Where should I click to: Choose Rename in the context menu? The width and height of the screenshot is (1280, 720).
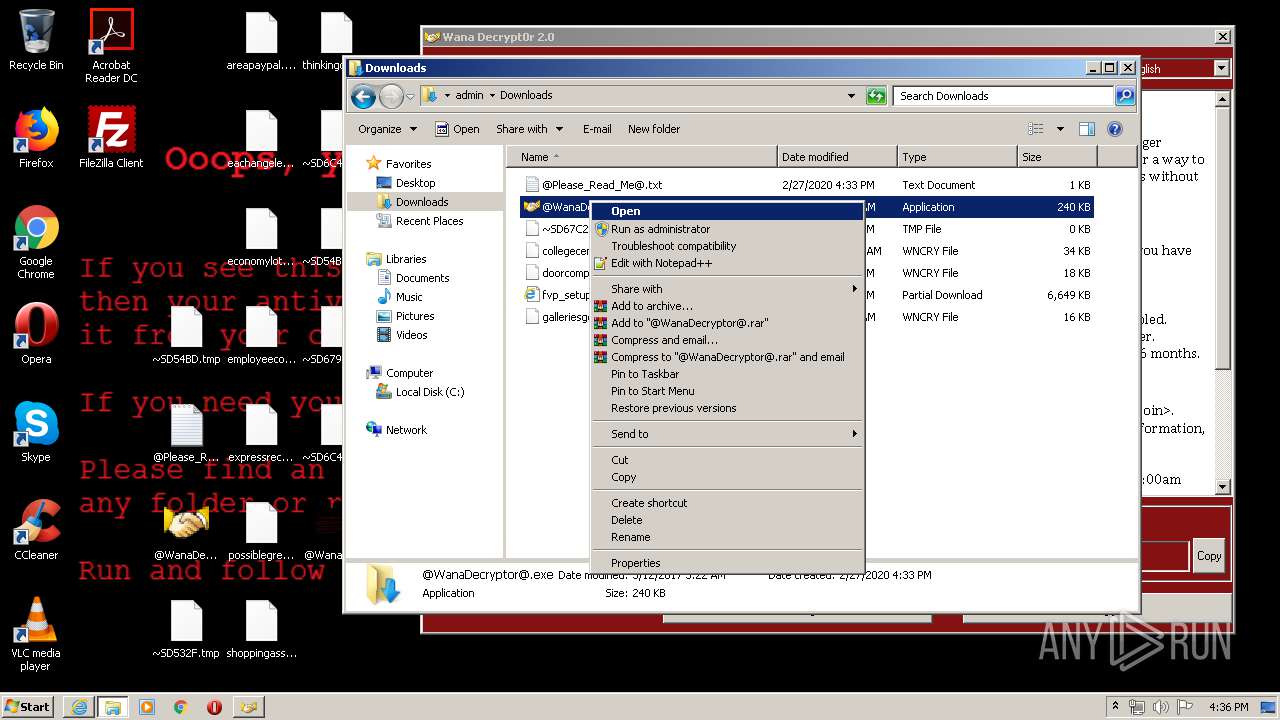(727, 537)
